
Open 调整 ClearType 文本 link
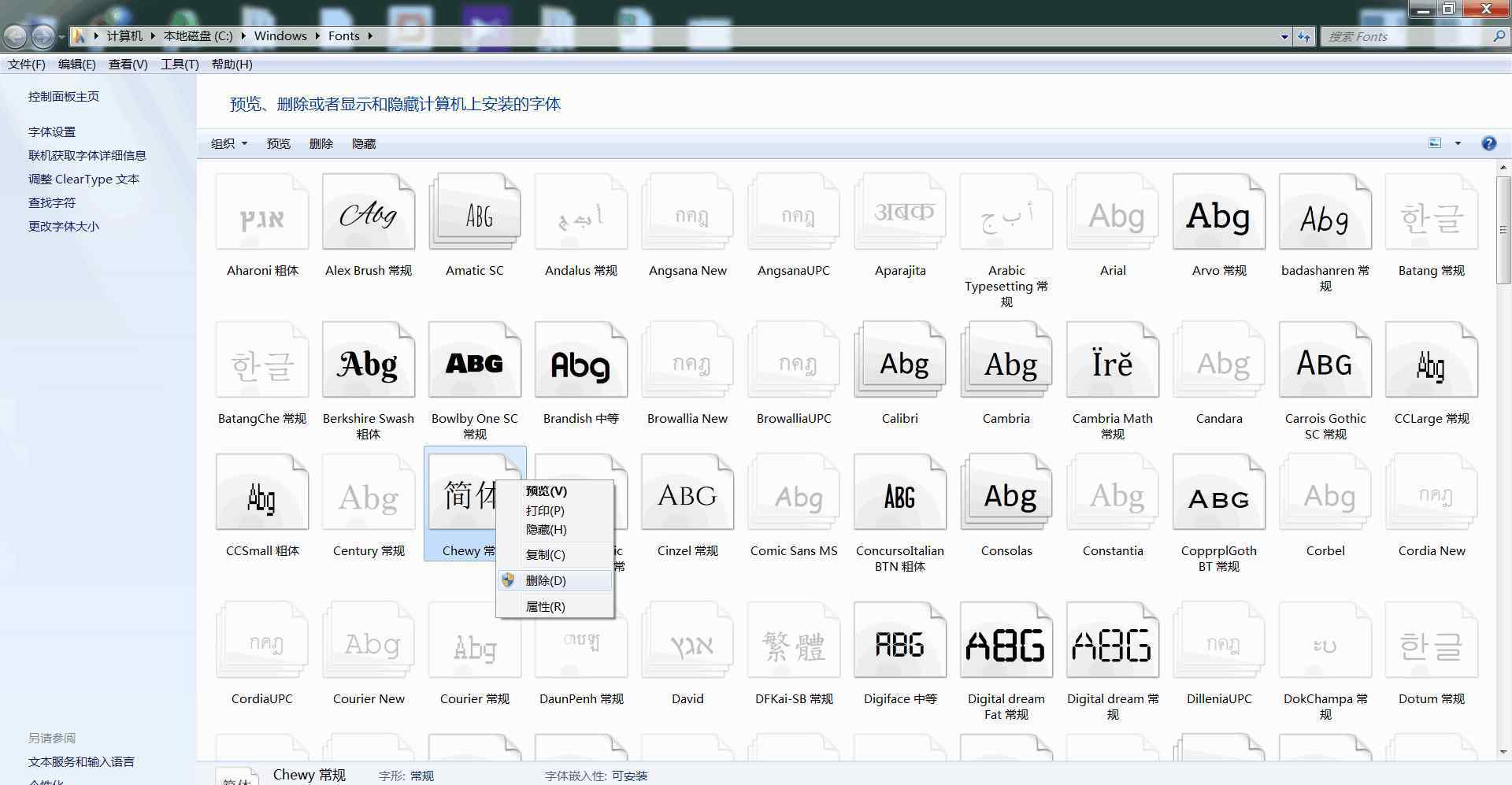(x=83, y=179)
